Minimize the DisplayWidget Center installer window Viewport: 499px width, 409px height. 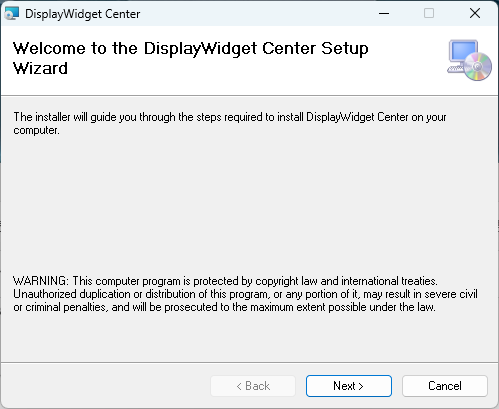pyautogui.click(x=384, y=13)
